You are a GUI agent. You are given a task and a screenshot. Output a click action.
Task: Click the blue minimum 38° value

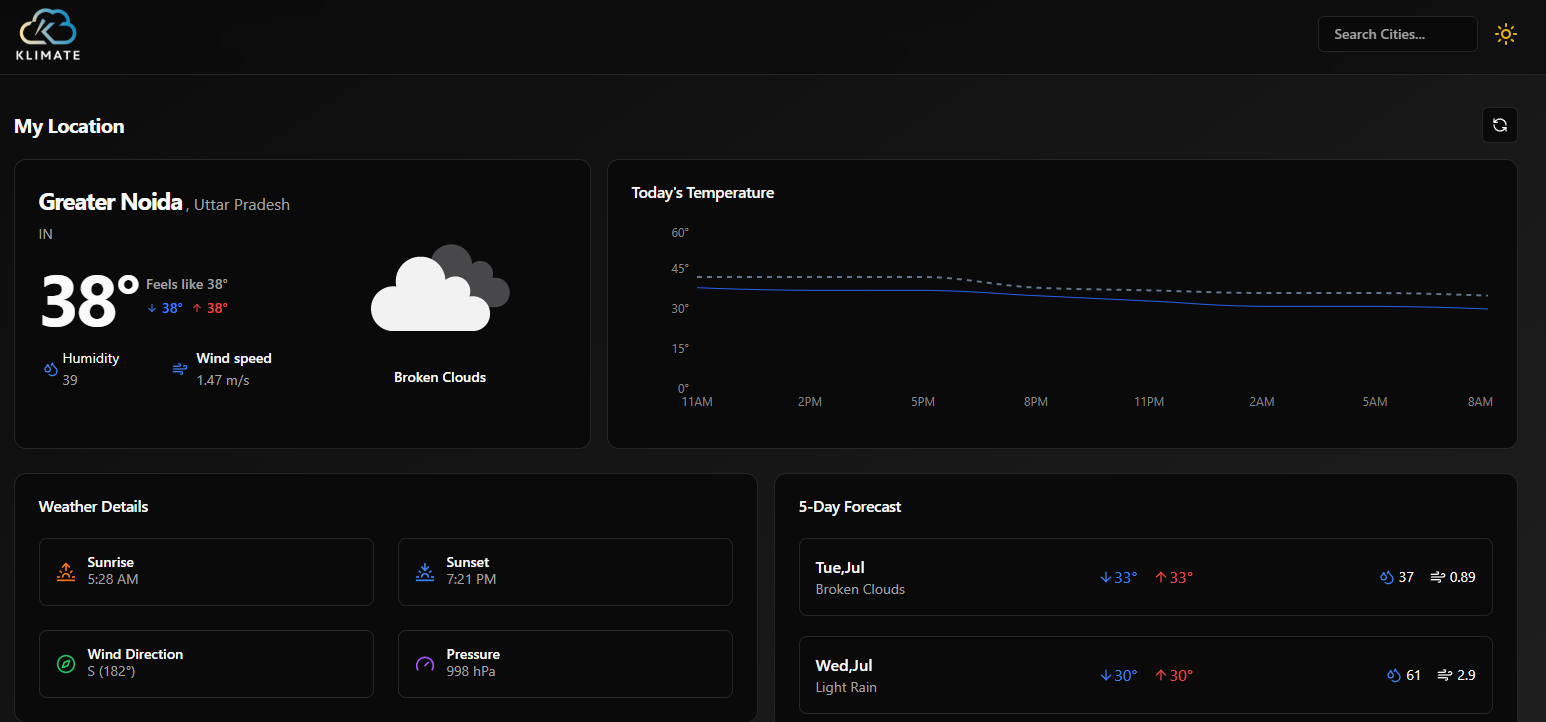pos(172,308)
